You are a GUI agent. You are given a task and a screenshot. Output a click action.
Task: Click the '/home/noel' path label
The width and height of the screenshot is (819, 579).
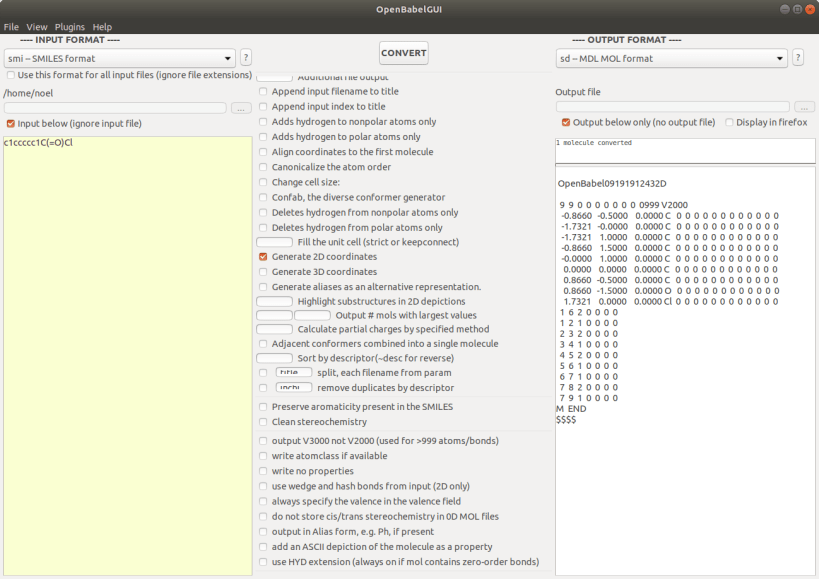click(28, 93)
